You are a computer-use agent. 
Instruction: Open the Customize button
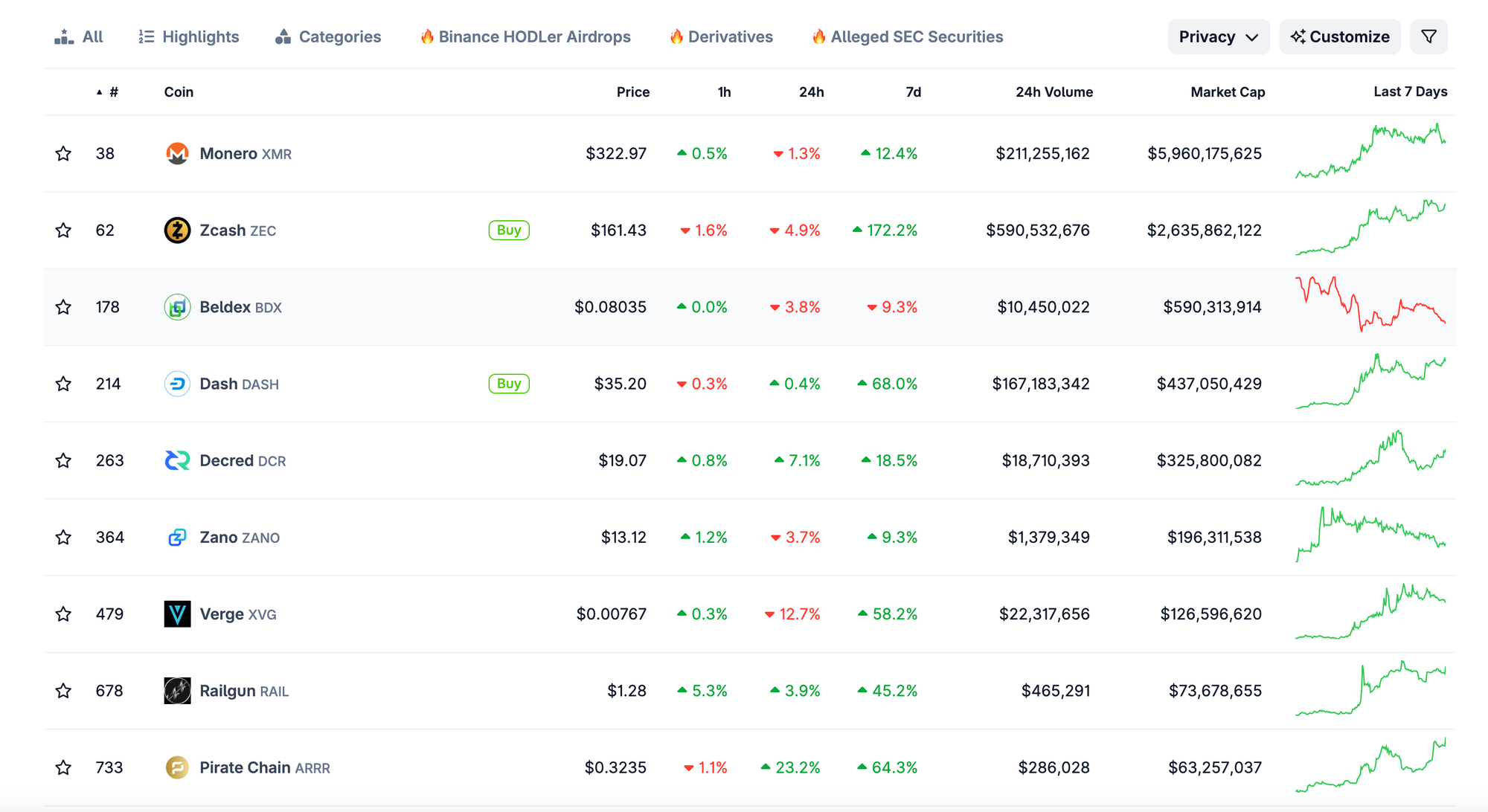pyautogui.click(x=1340, y=37)
